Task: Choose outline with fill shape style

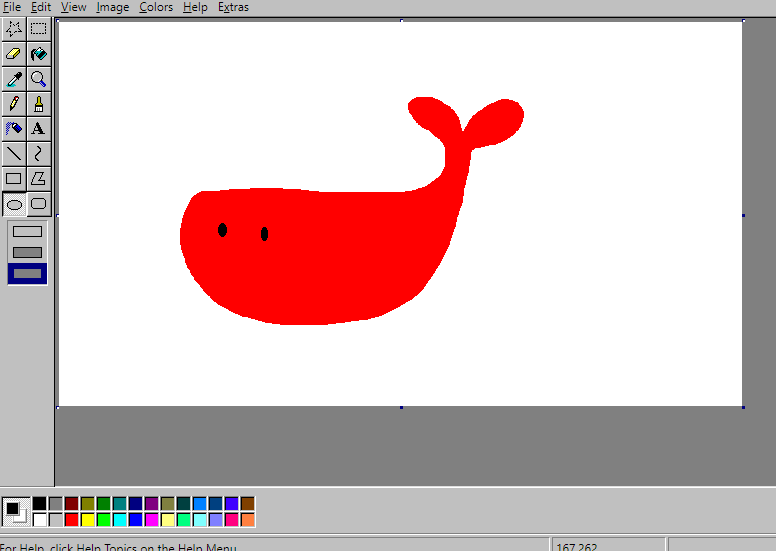Action: (x=27, y=252)
